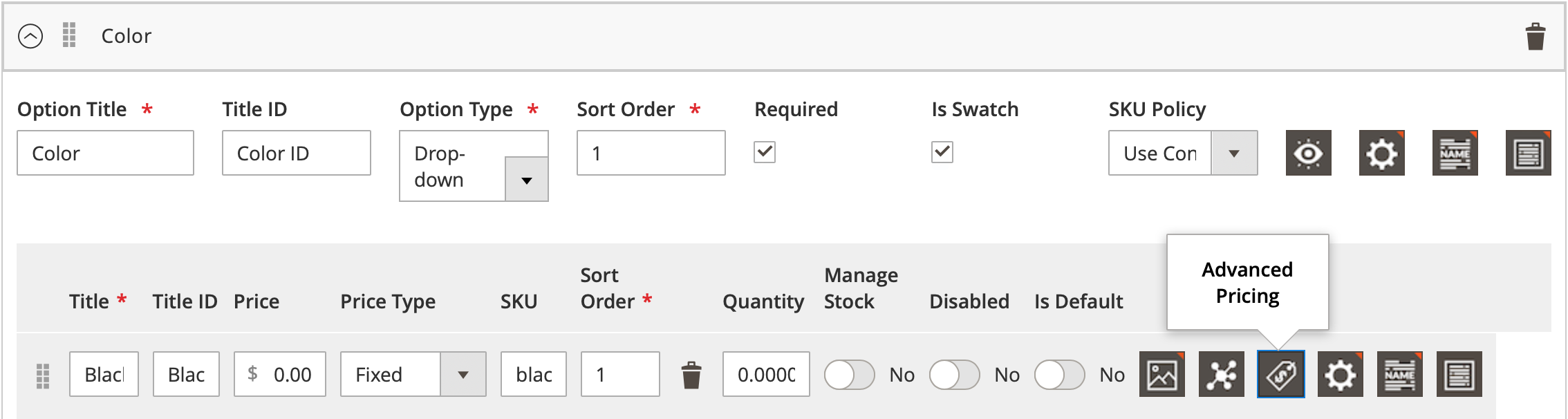Uncheck the Is Swatch checkbox

(942, 152)
